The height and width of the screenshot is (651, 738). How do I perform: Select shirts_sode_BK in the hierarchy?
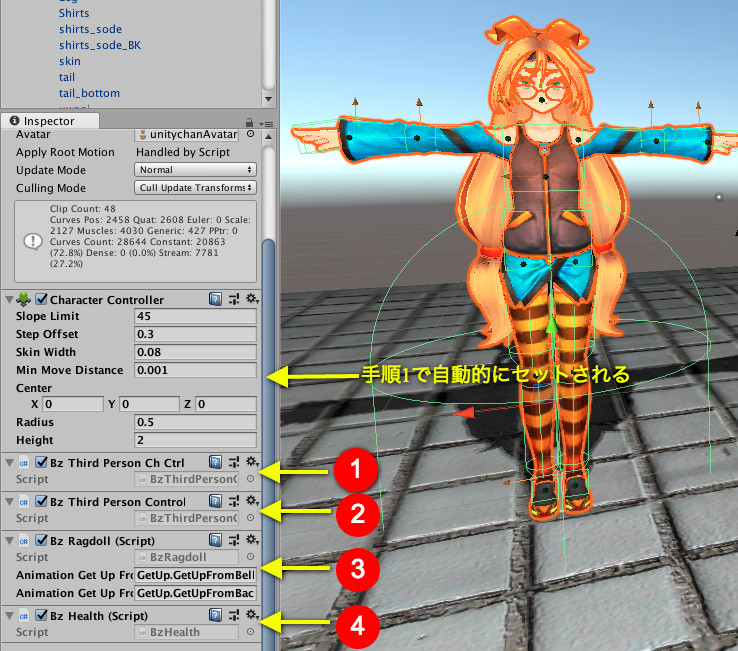click(x=100, y=45)
